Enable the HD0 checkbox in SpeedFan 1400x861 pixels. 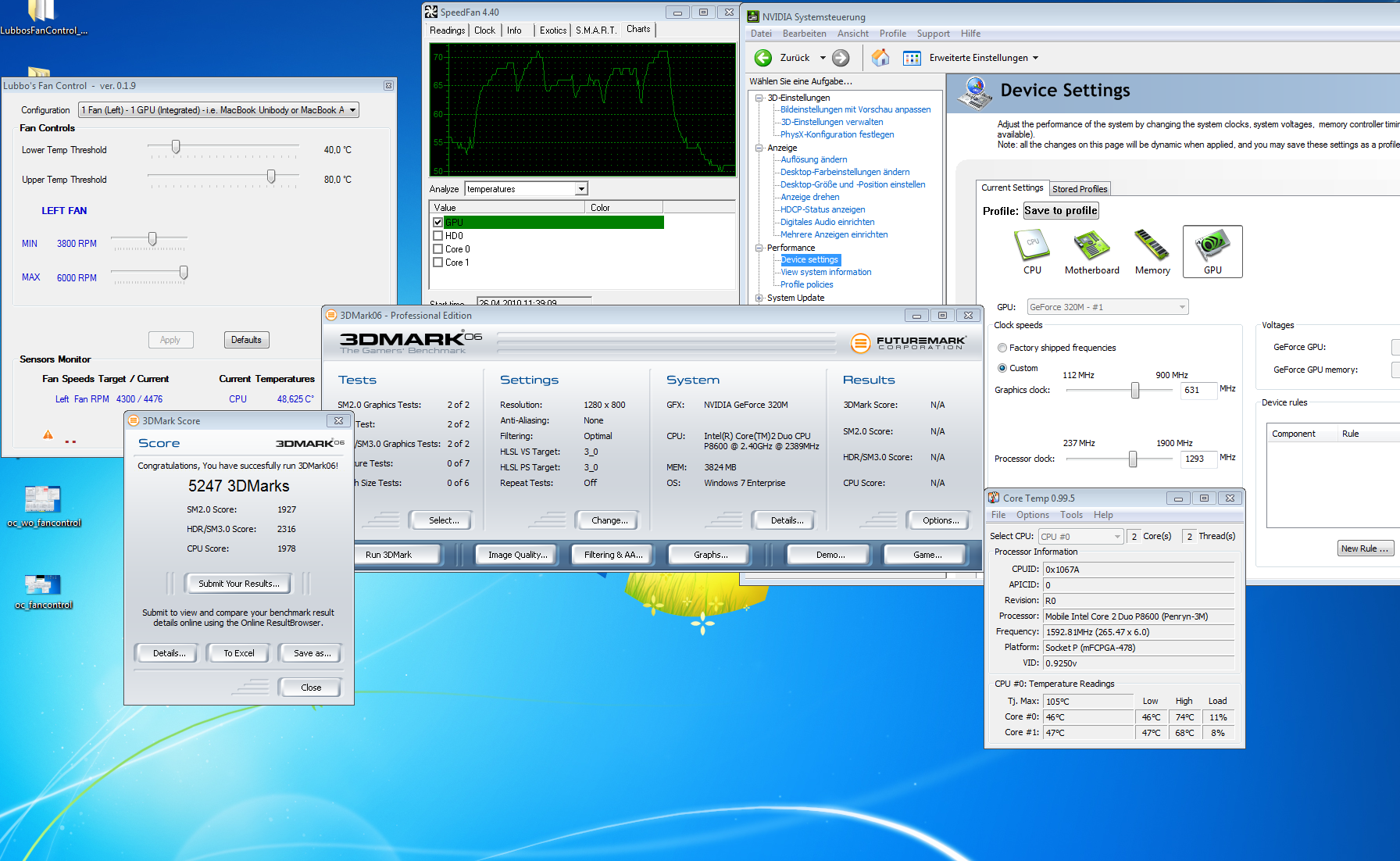click(x=438, y=236)
